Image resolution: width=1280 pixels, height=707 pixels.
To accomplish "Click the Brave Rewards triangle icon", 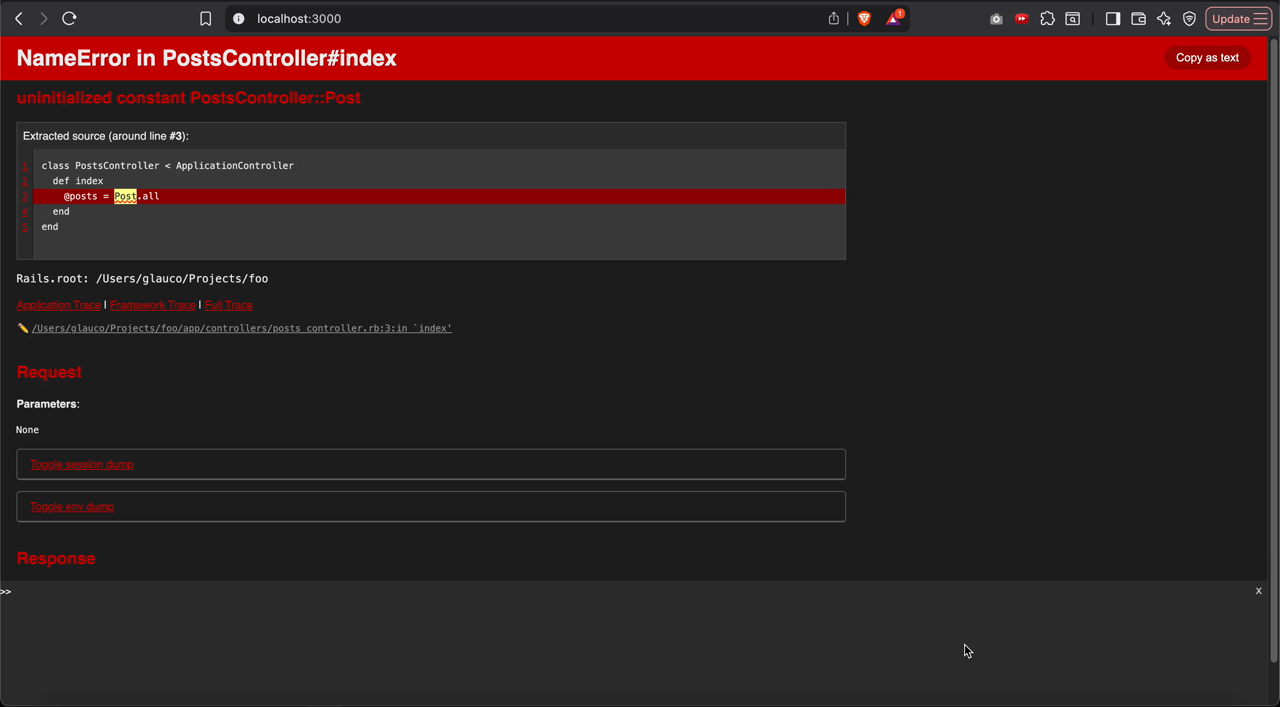I will 892,18.
